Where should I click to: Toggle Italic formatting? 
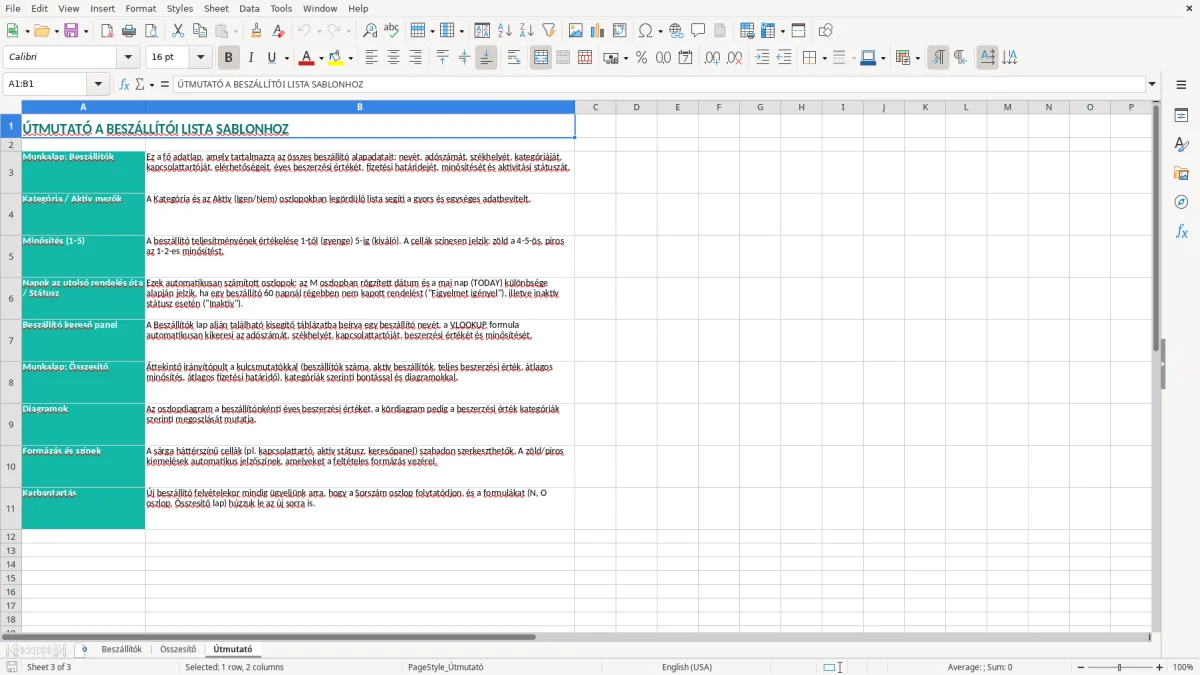pyautogui.click(x=251, y=58)
